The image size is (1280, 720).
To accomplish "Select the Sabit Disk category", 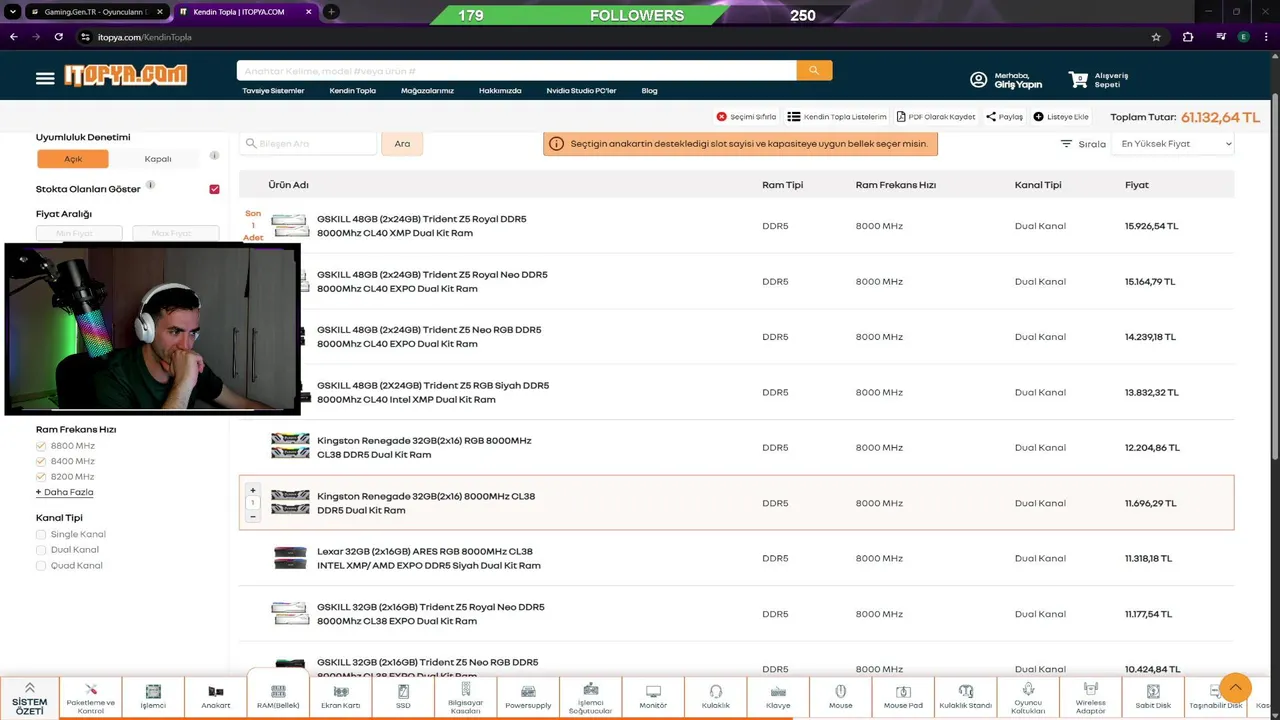I will click(x=1153, y=697).
